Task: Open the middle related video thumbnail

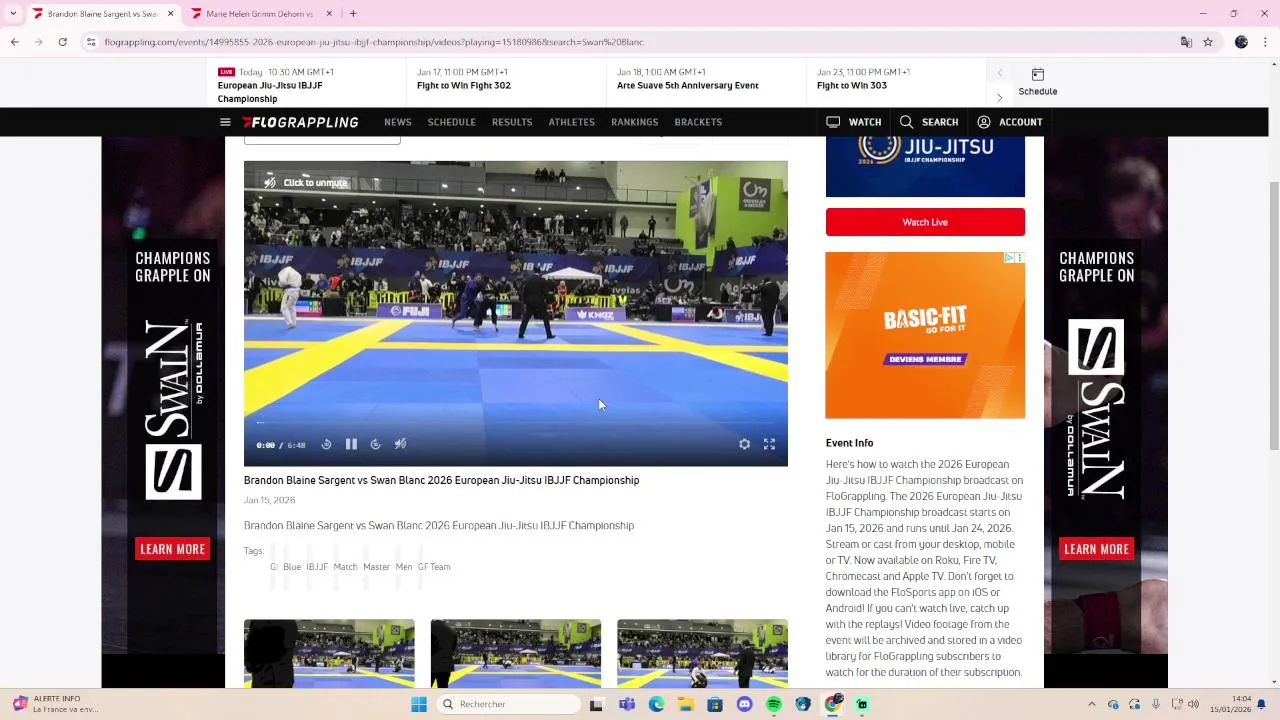Action: (x=516, y=653)
